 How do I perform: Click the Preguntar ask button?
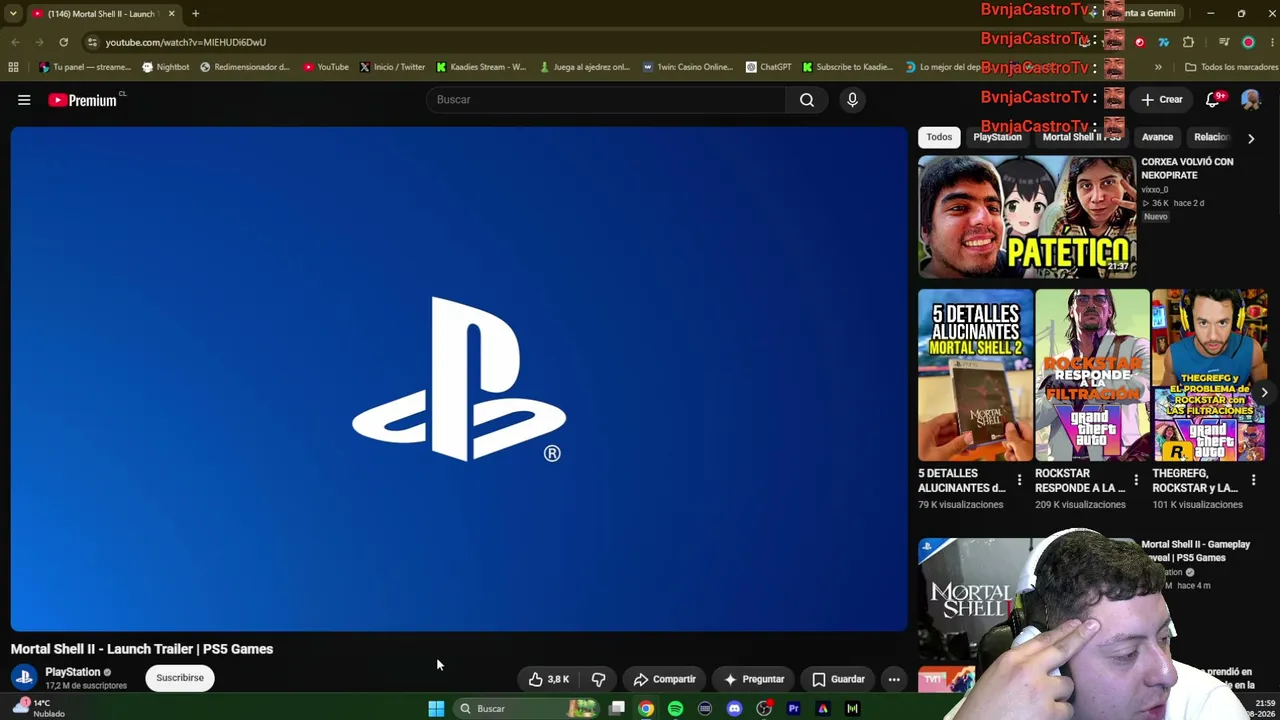click(x=754, y=679)
